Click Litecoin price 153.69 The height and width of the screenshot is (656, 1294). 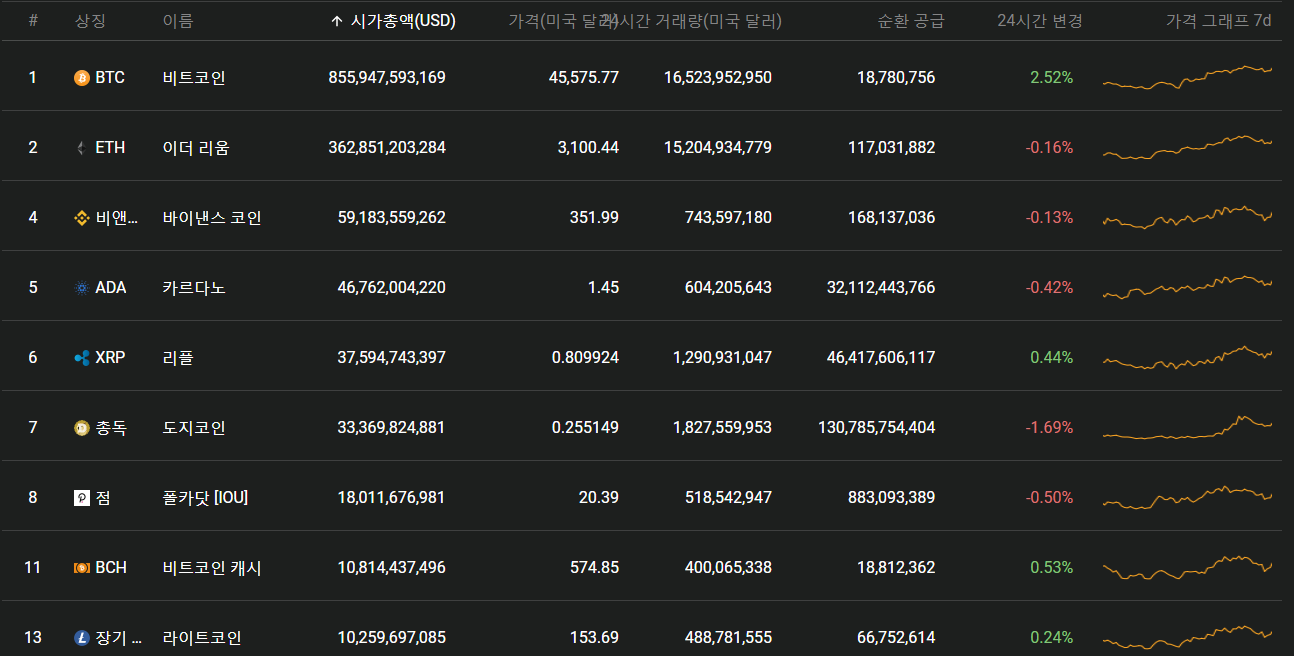pos(596,637)
